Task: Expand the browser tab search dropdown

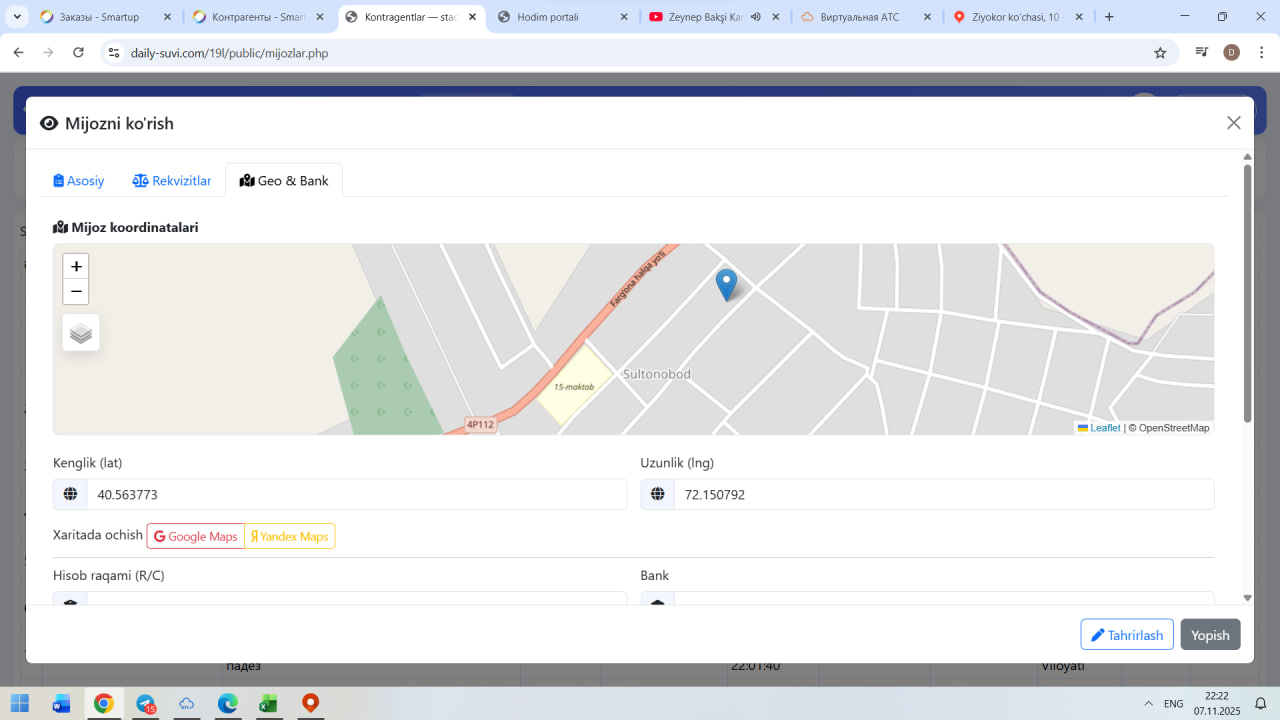Action: [x=17, y=17]
